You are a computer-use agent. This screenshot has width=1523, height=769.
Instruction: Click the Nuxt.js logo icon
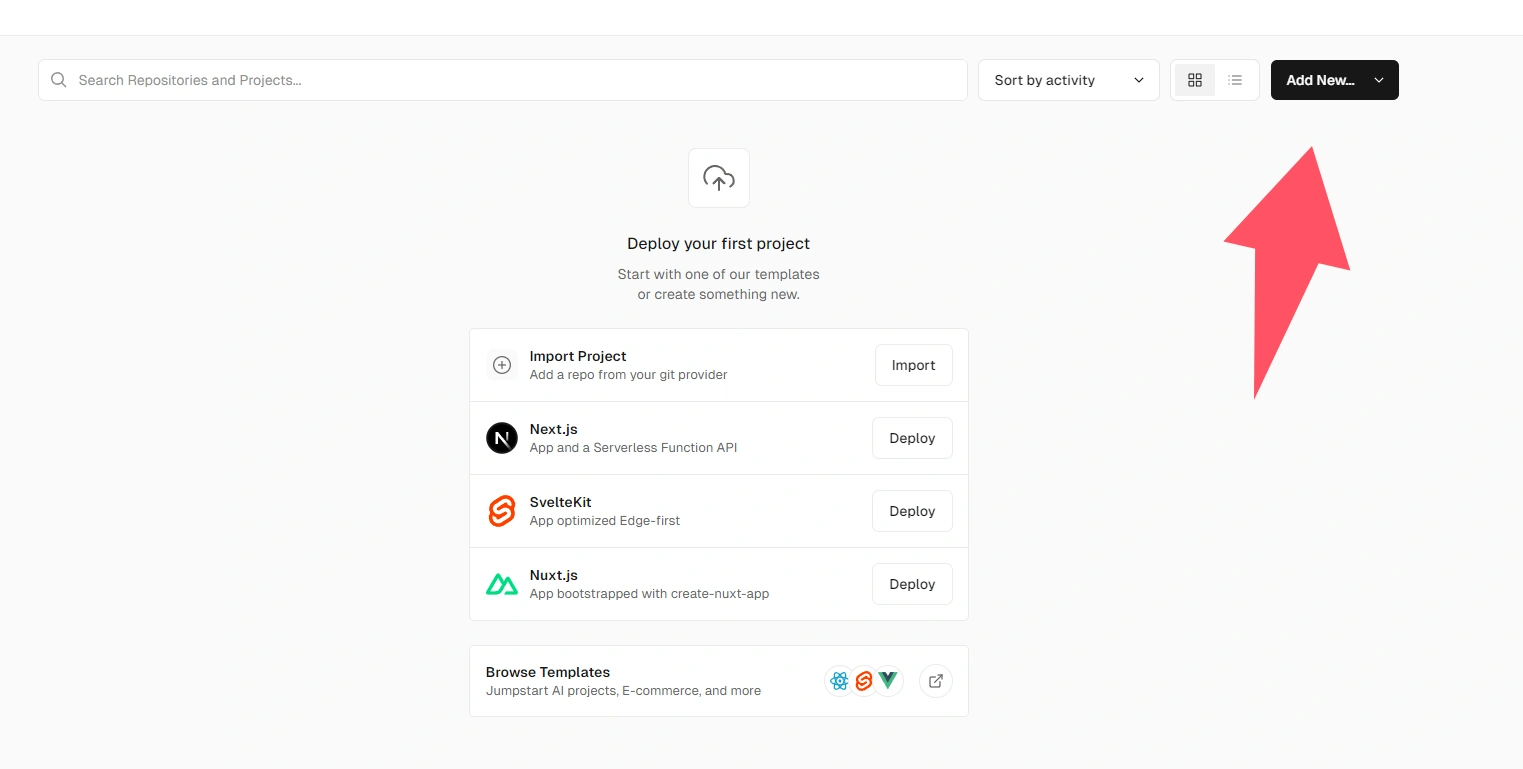(x=502, y=584)
